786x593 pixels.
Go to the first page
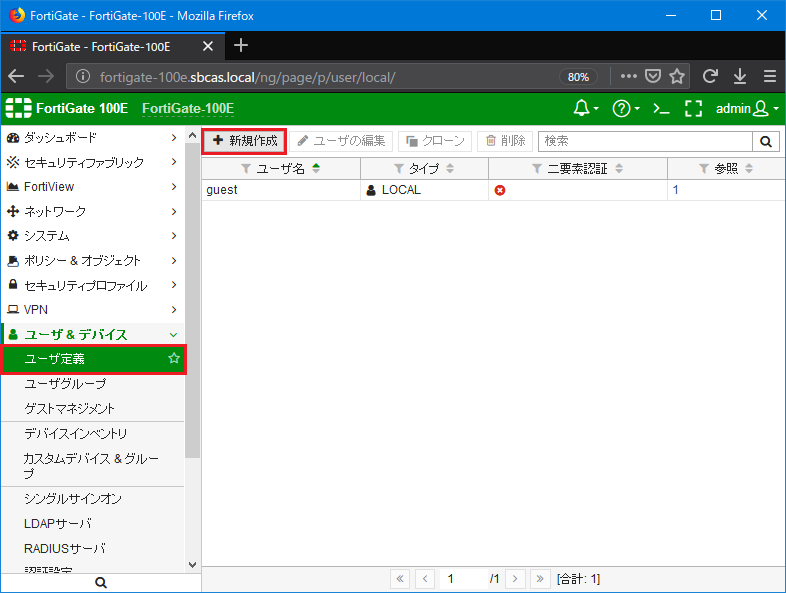tap(400, 579)
